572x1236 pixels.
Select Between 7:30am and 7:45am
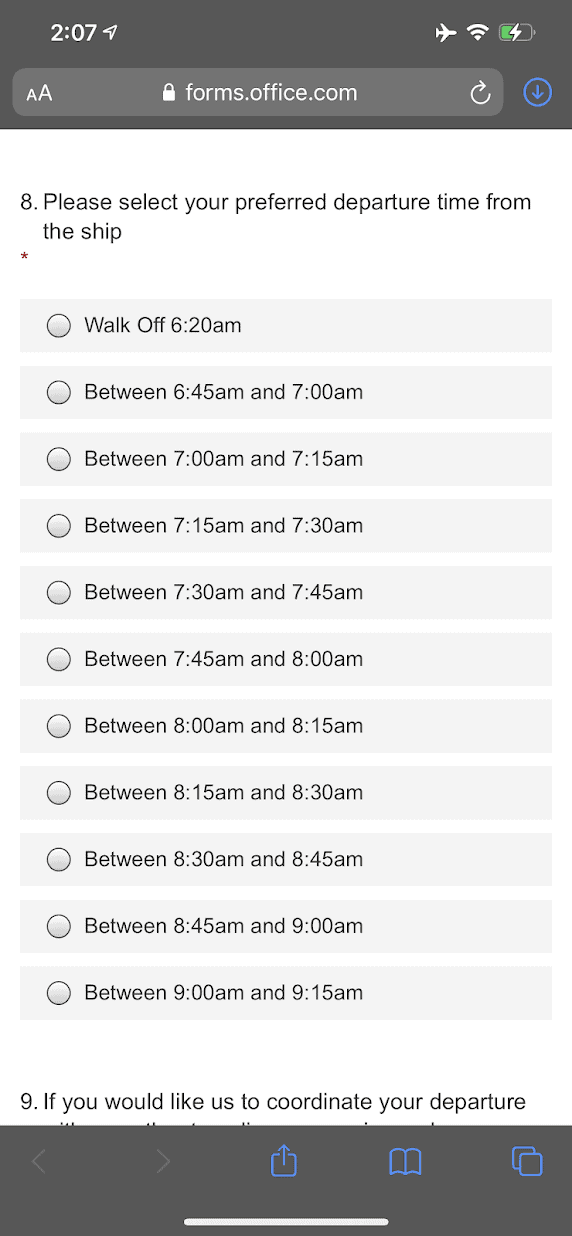286,592
